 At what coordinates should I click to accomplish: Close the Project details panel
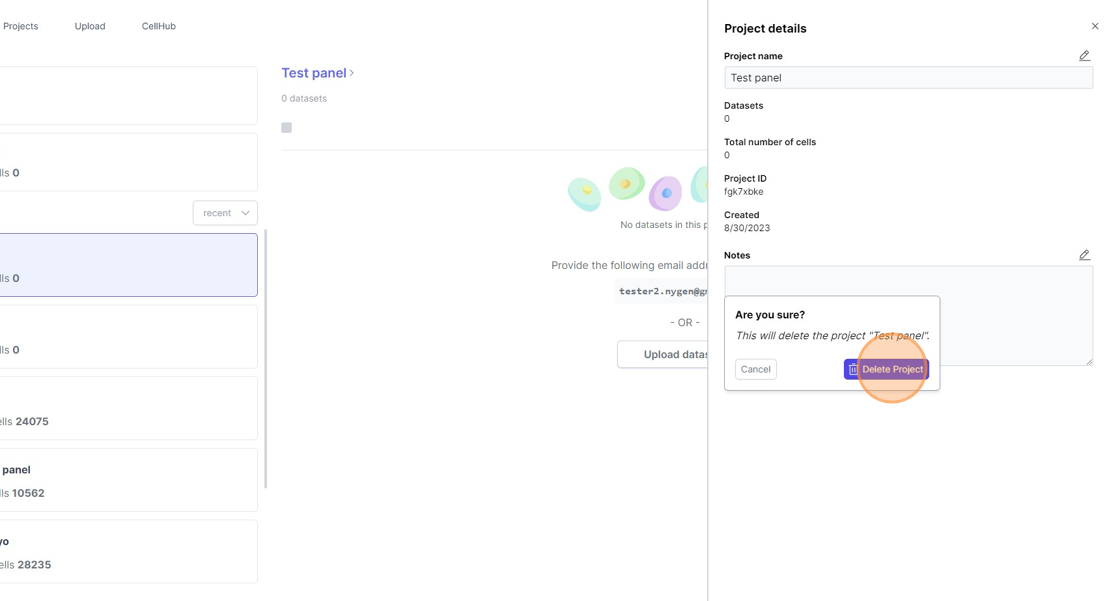(x=1095, y=27)
